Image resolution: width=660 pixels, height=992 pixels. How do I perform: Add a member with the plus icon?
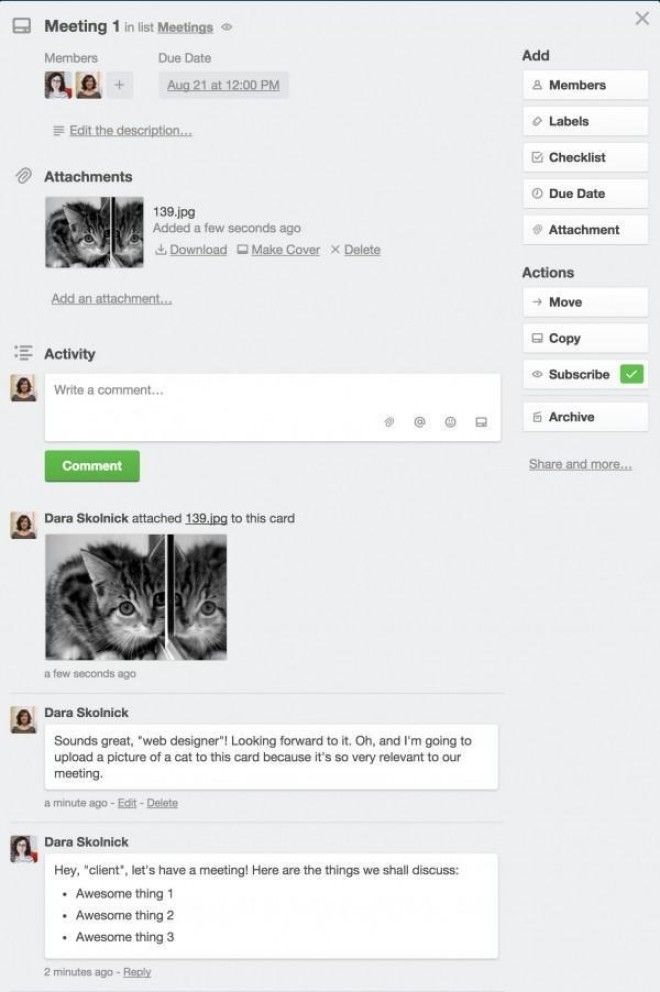[x=120, y=85]
